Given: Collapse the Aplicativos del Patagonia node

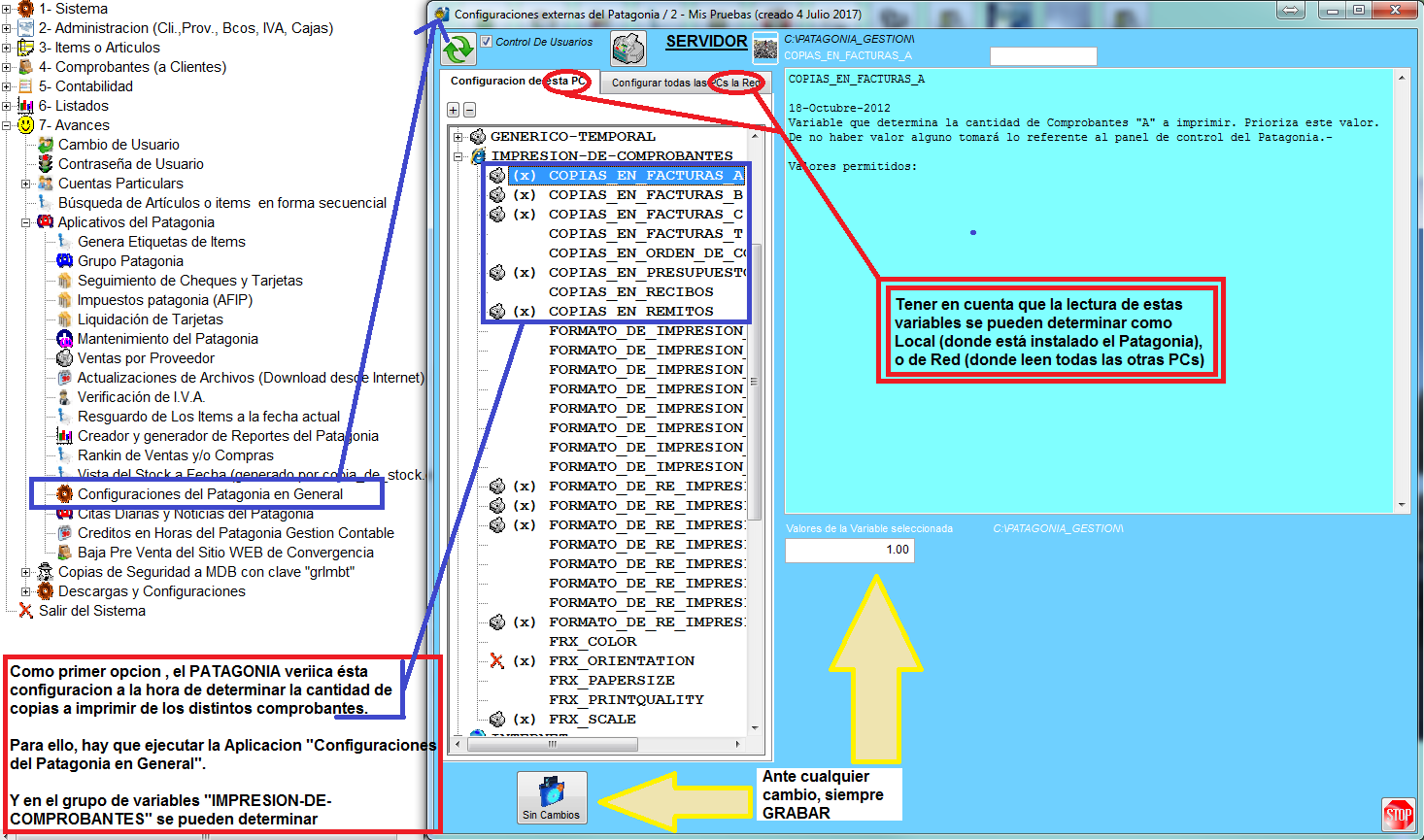Looking at the screenshot, I should pos(26,222).
